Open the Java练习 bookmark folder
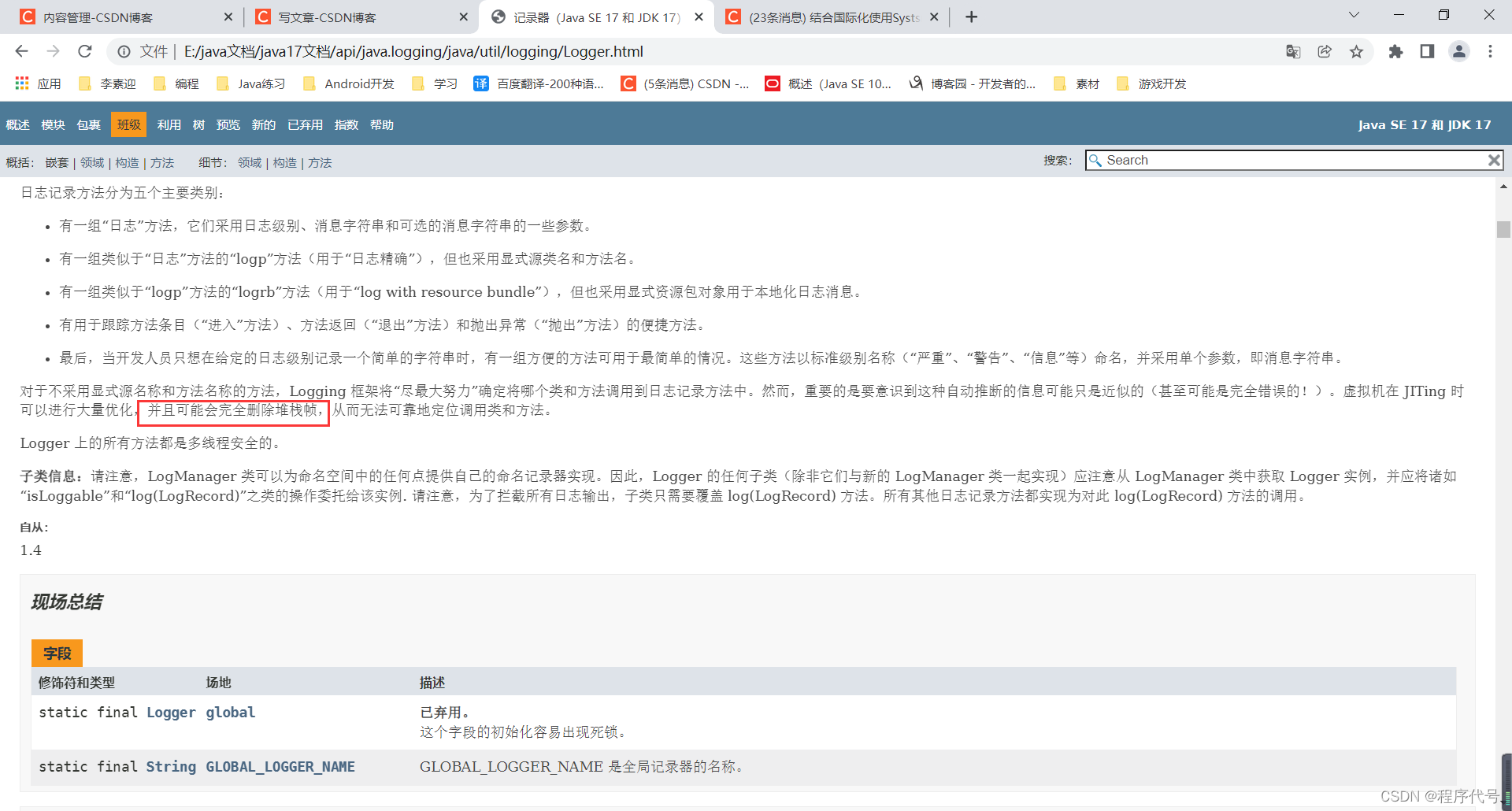The image size is (1512, 811). [x=250, y=83]
